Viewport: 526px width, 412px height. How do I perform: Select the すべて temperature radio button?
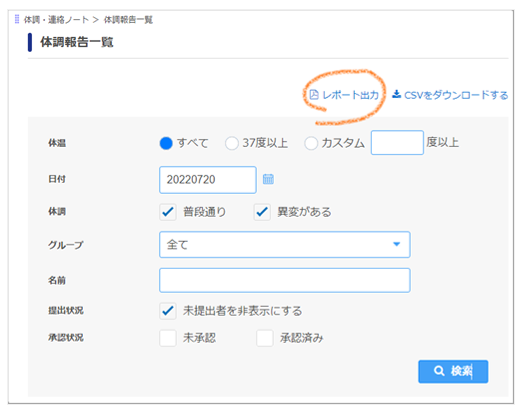pyautogui.click(x=166, y=143)
